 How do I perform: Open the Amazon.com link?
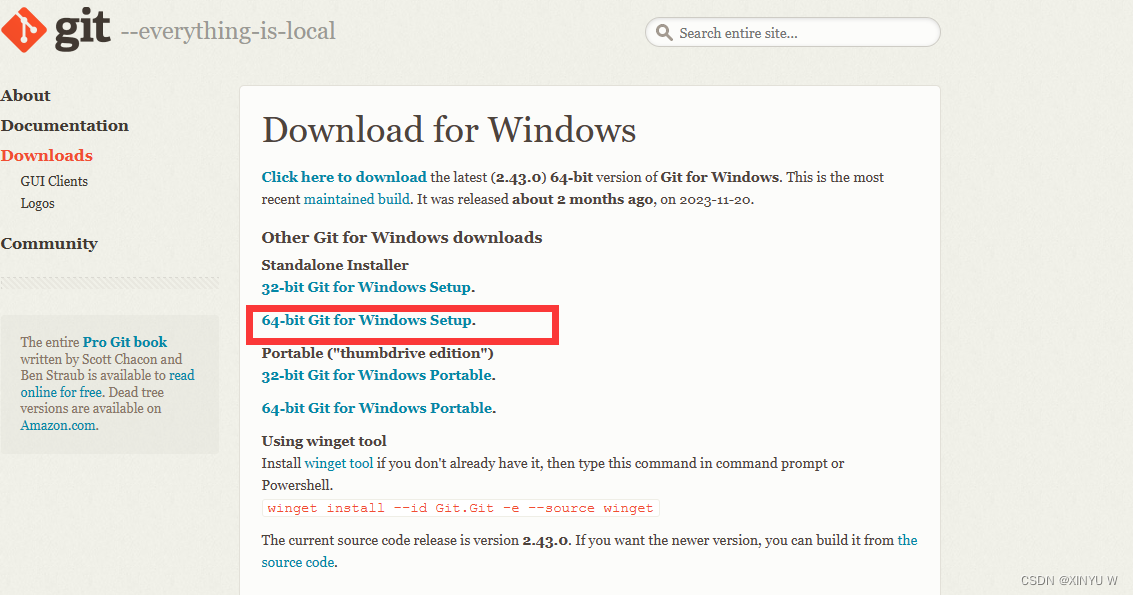click(58, 425)
